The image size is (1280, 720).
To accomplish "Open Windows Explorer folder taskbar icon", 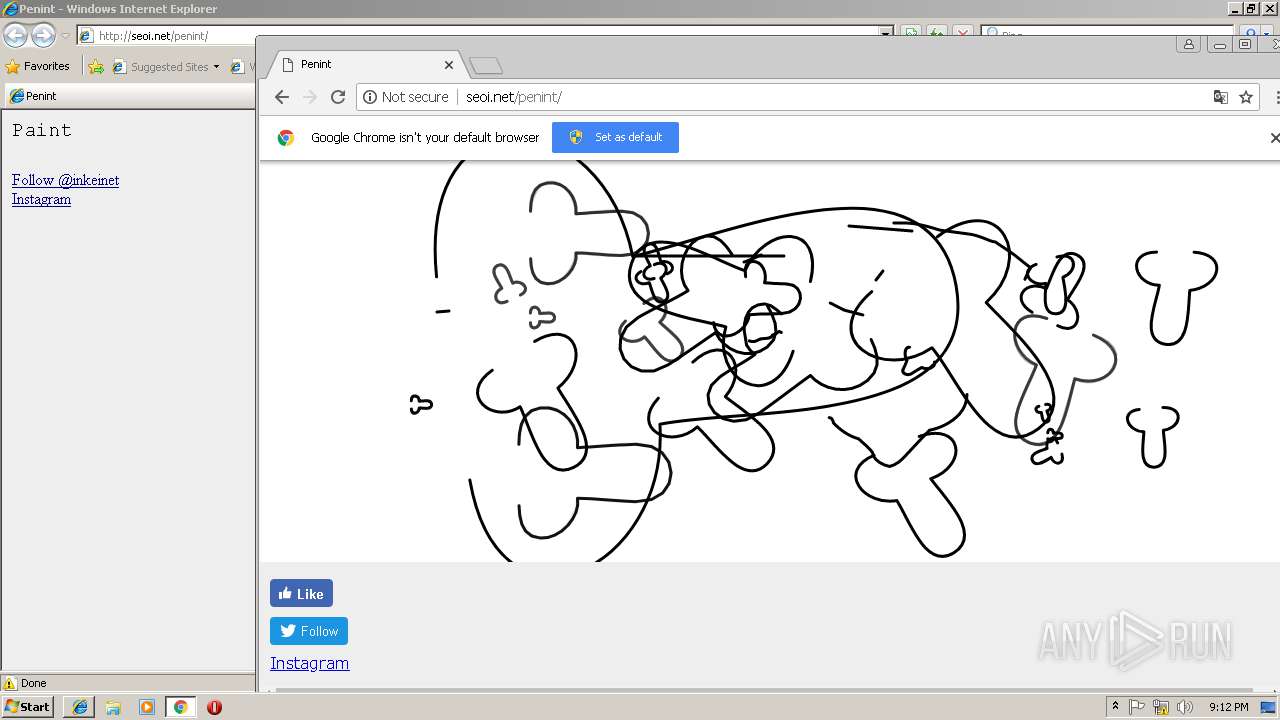I will tap(113, 707).
